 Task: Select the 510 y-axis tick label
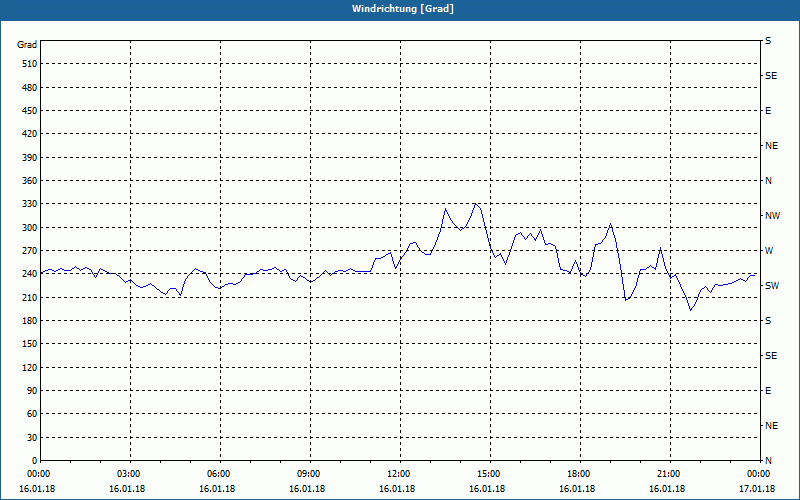[30, 64]
